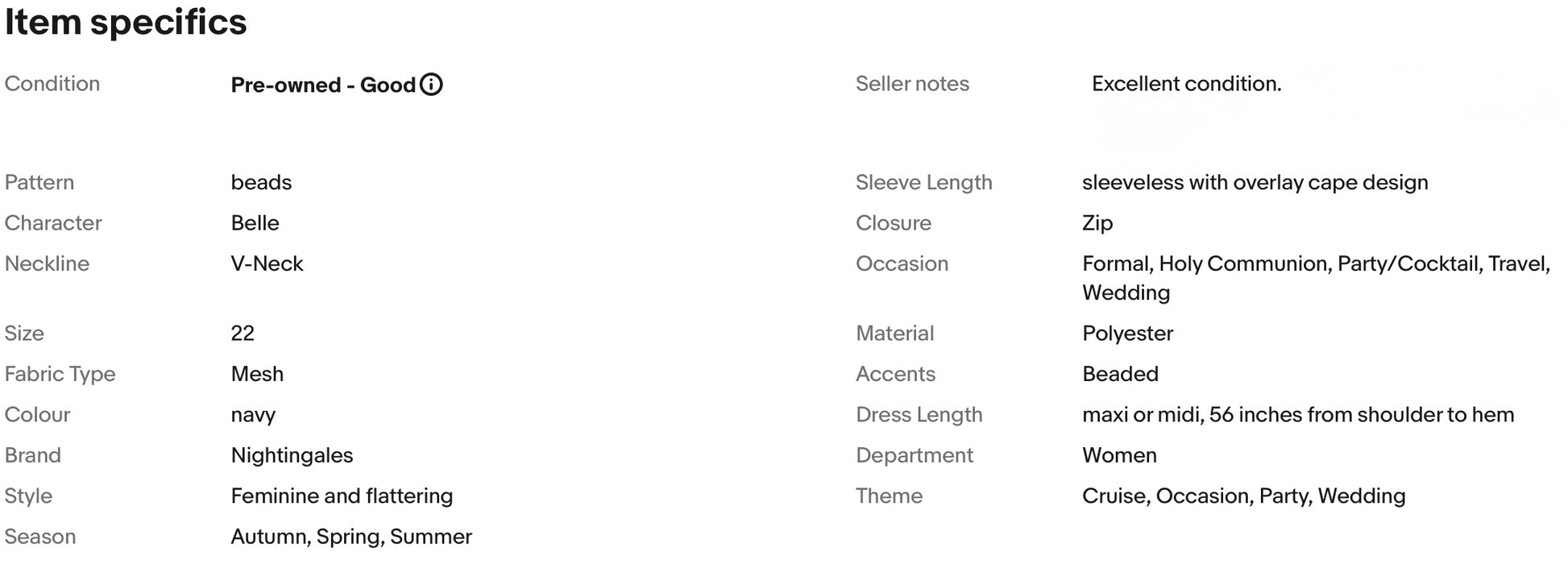Click the Mesh fabric type value
This screenshot has width=1568, height=564.
[257, 374]
